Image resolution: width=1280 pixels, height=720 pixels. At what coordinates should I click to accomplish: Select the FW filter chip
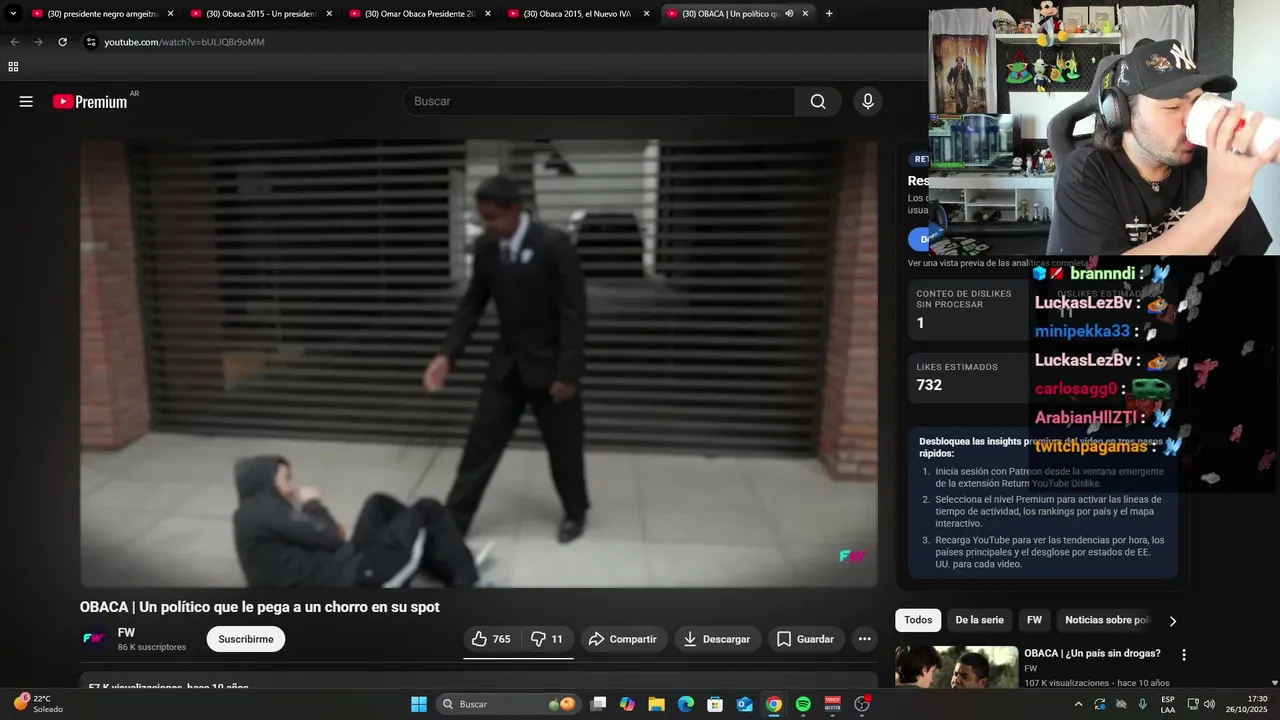1034,620
